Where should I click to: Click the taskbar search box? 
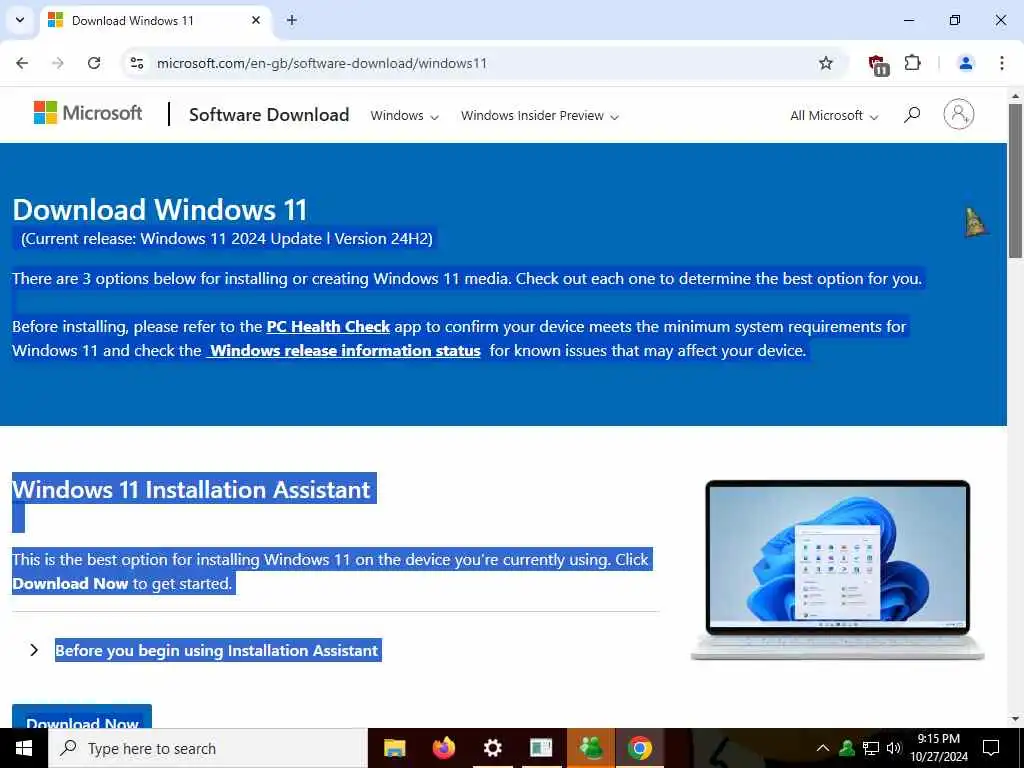click(x=208, y=748)
